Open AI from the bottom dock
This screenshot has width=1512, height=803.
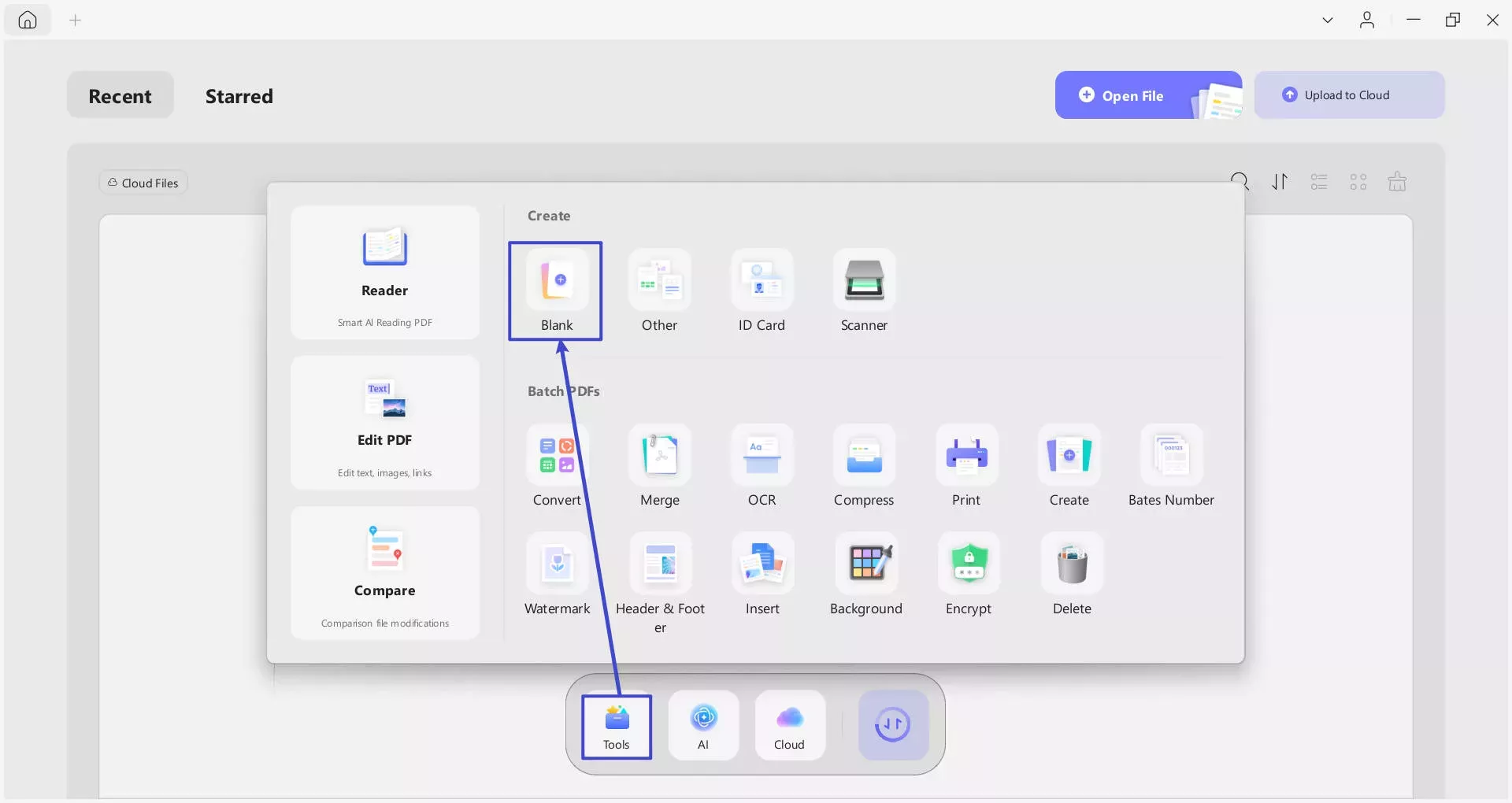(x=703, y=724)
